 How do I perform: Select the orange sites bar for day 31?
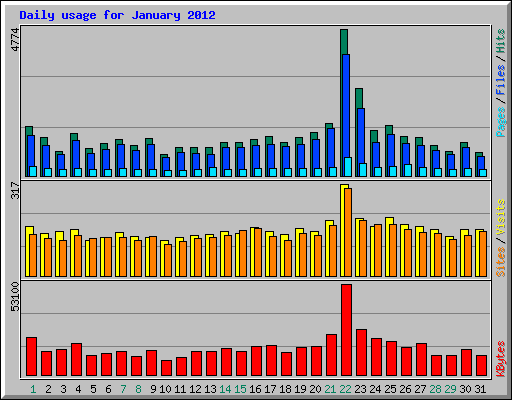click(x=483, y=254)
